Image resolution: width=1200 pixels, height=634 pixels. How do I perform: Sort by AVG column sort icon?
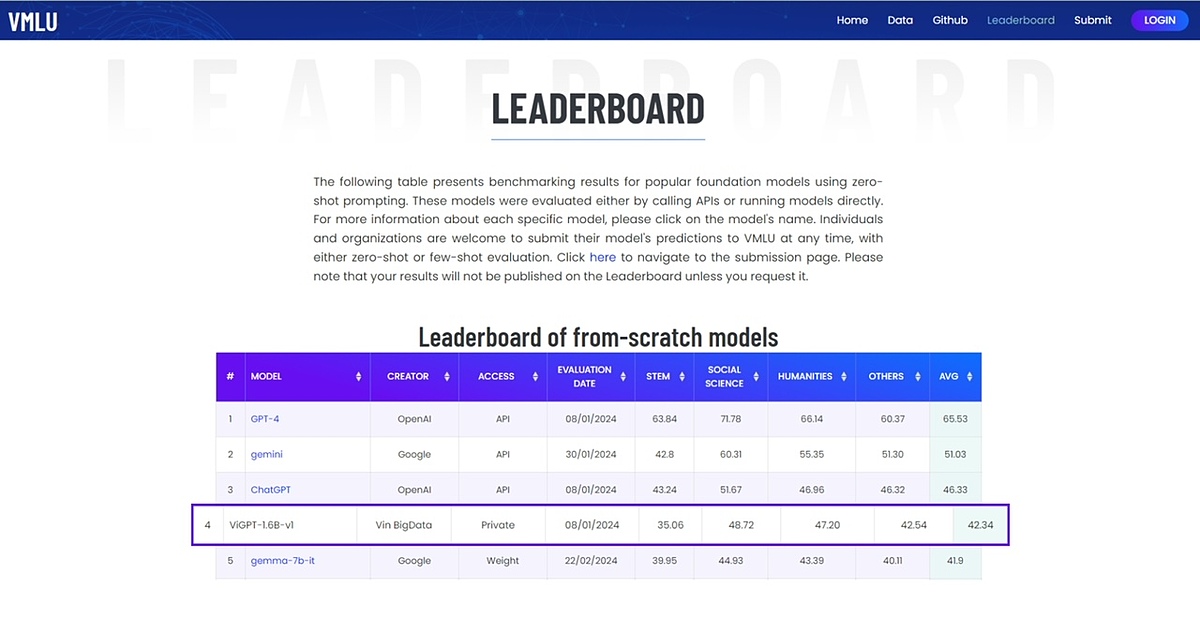(971, 377)
